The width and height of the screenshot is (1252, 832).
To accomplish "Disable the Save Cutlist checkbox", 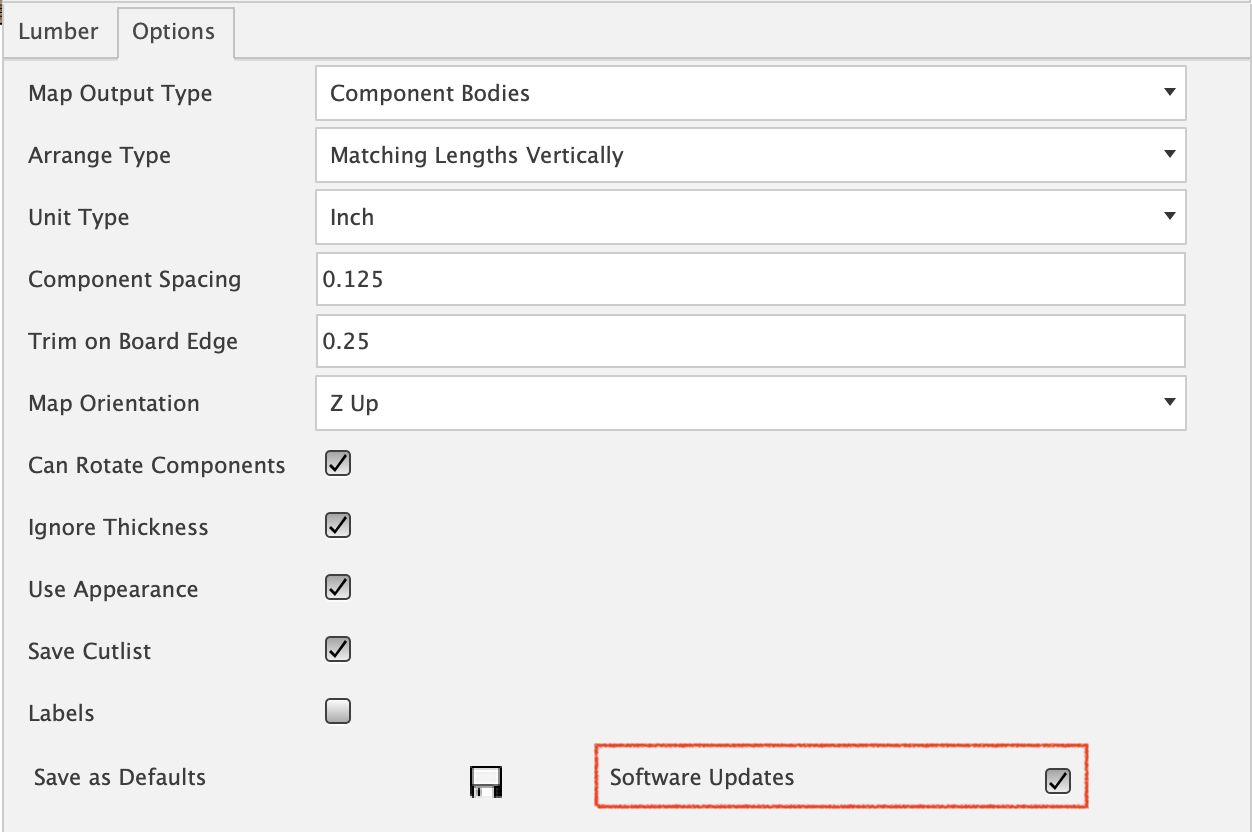I will pos(338,650).
